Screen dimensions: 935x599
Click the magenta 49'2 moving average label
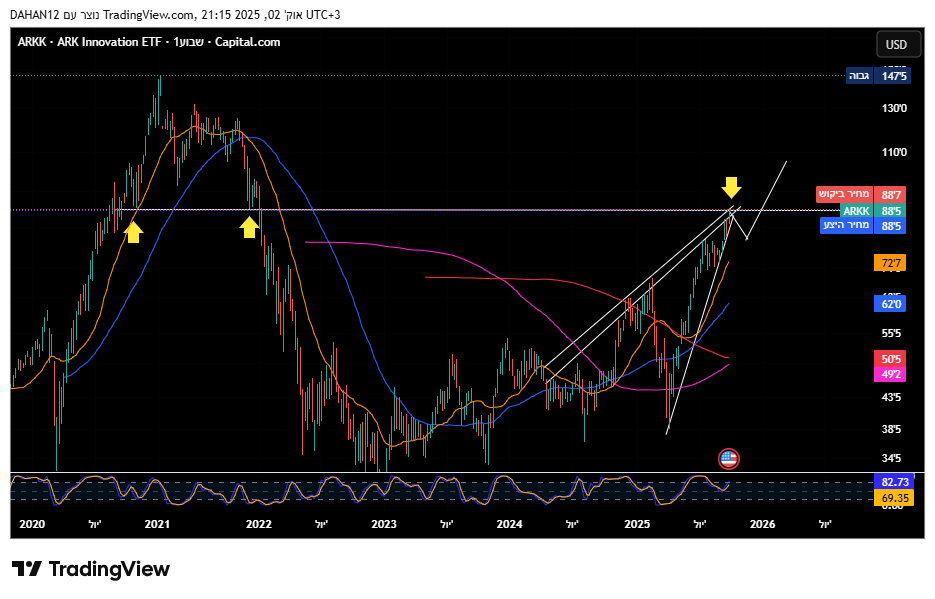coord(890,374)
